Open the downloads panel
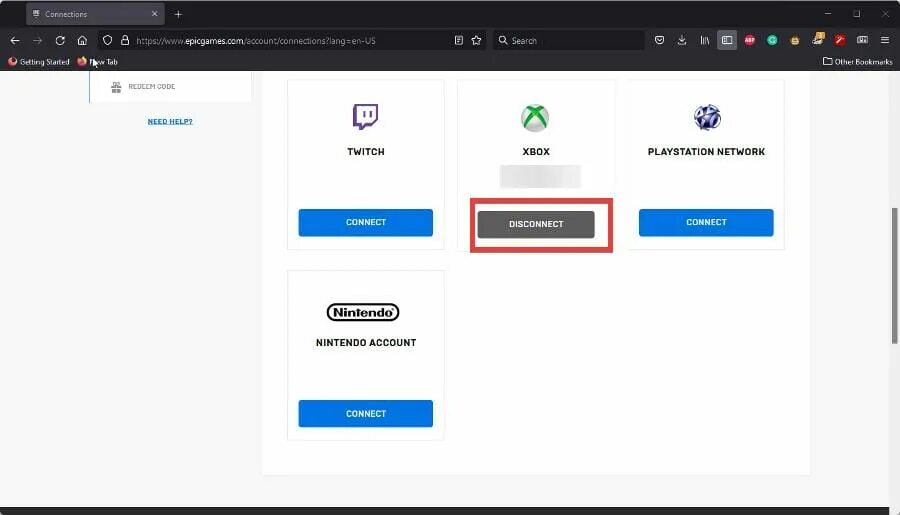This screenshot has width=900, height=515. tap(682, 40)
